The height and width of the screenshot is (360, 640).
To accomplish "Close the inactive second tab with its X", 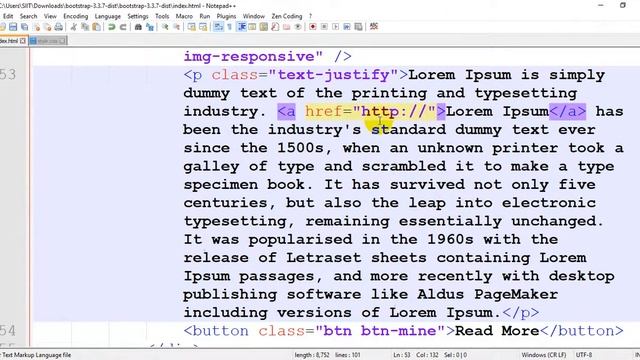I will coord(62,41).
